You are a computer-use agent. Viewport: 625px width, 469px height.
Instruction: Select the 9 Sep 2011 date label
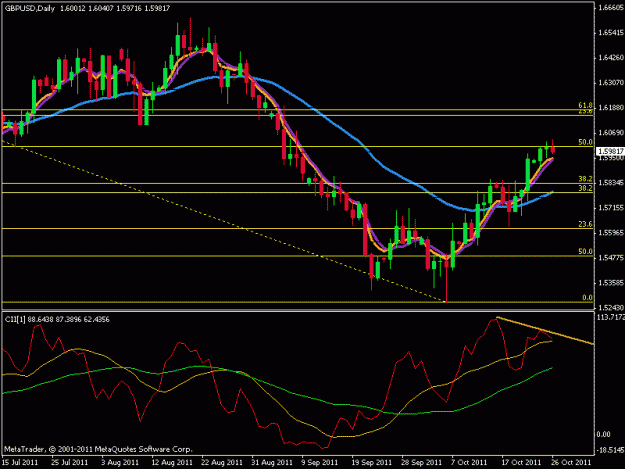[x=320, y=462]
